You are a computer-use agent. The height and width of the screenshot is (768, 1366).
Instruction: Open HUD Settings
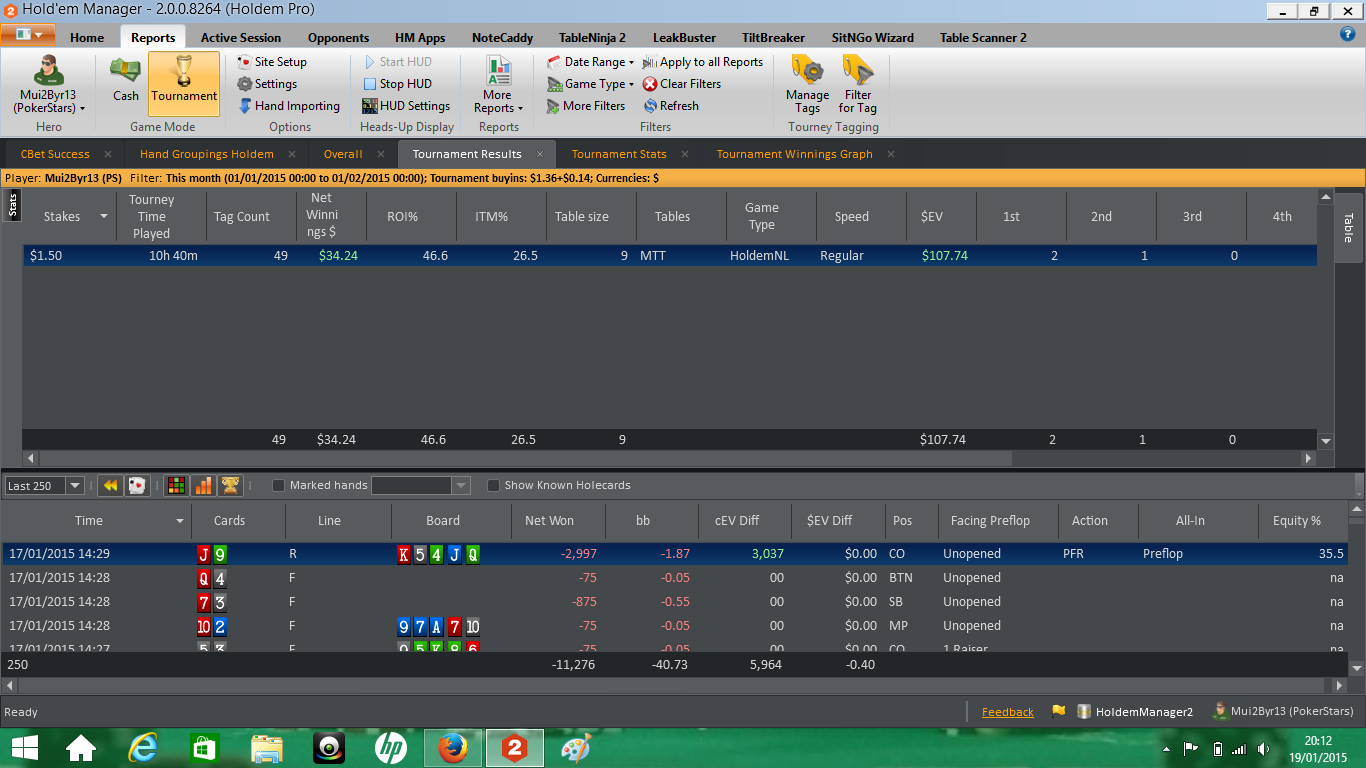pyautogui.click(x=406, y=106)
